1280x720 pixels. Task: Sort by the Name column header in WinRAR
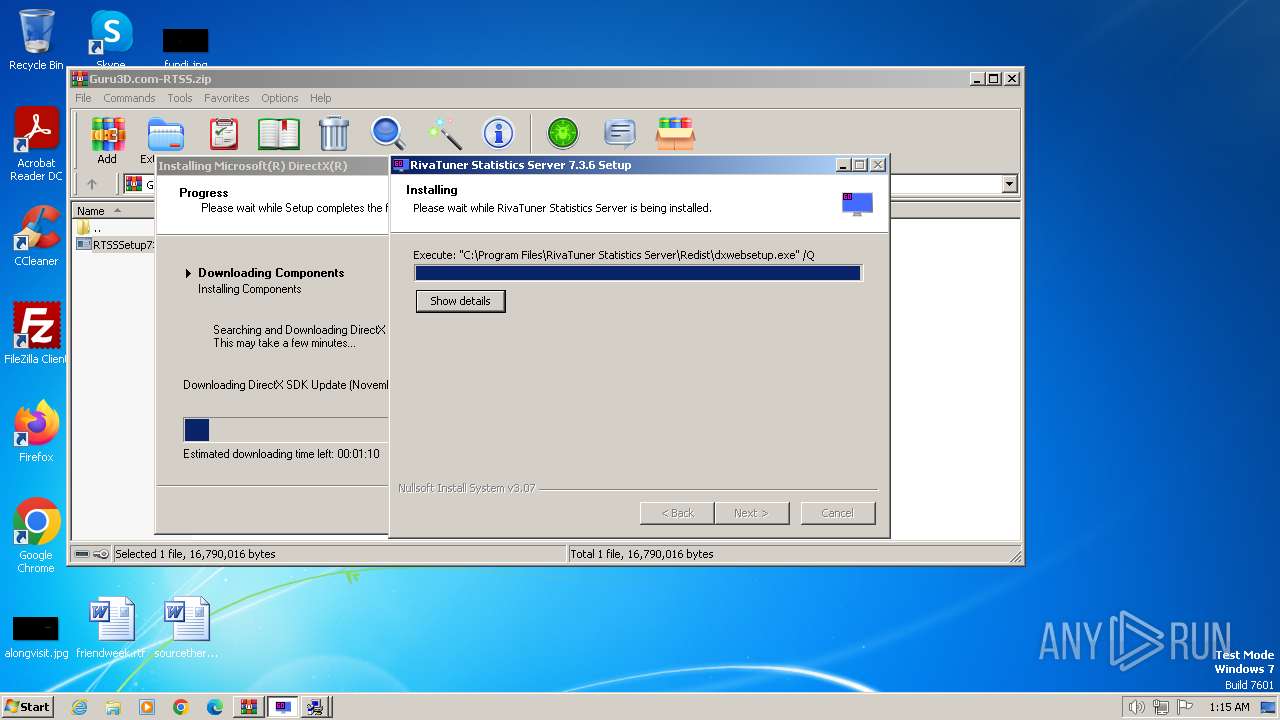pyautogui.click(x=114, y=210)
